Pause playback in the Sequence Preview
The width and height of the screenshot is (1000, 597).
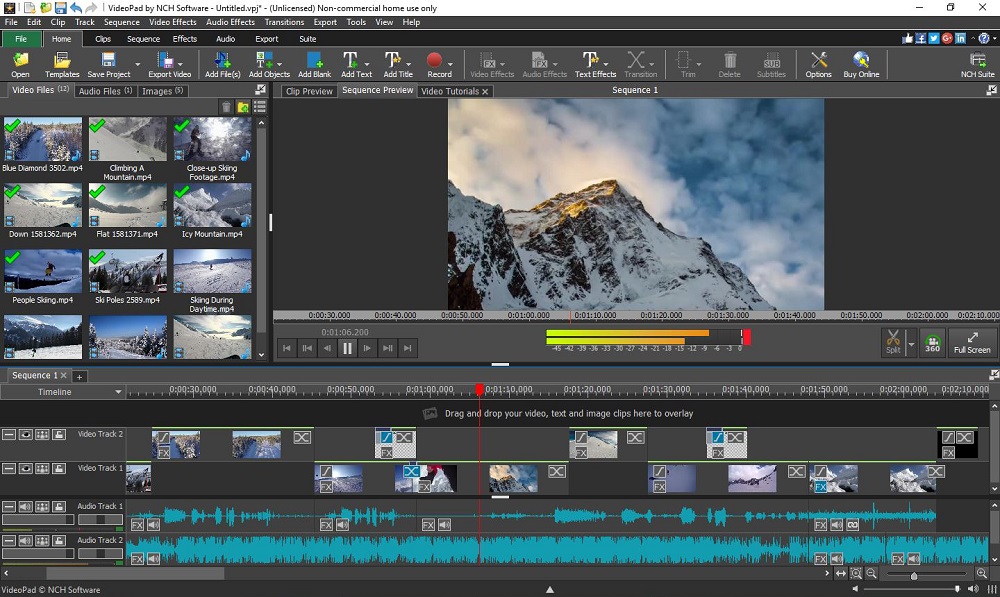(345, 347)
